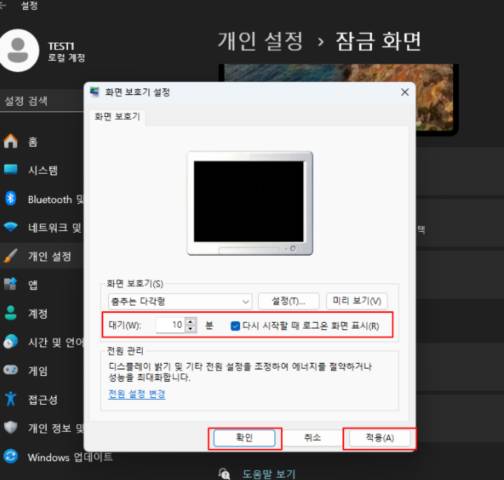This screenshot has width=504, height=480.
Task: Open Accounts (계정) person icon
Action: point(11,313)
